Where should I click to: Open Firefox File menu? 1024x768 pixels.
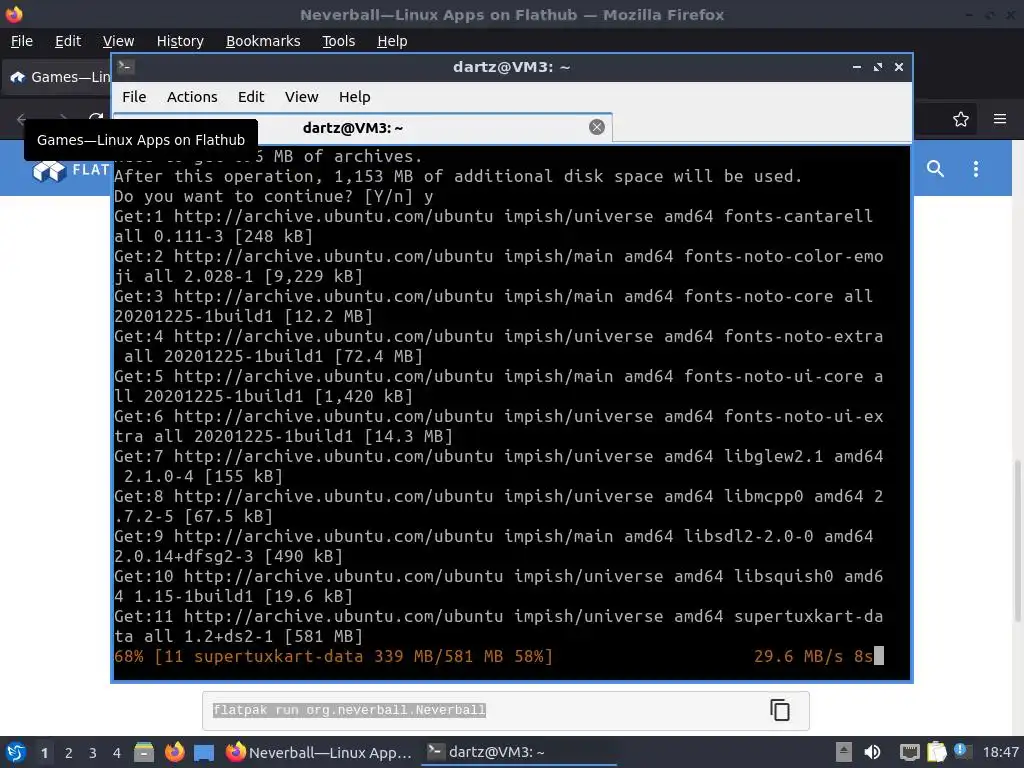point(22,41)
